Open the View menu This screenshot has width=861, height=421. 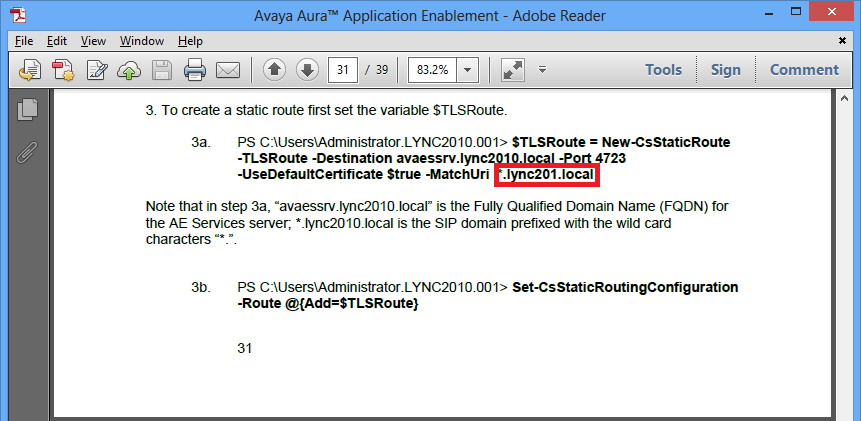93,41
